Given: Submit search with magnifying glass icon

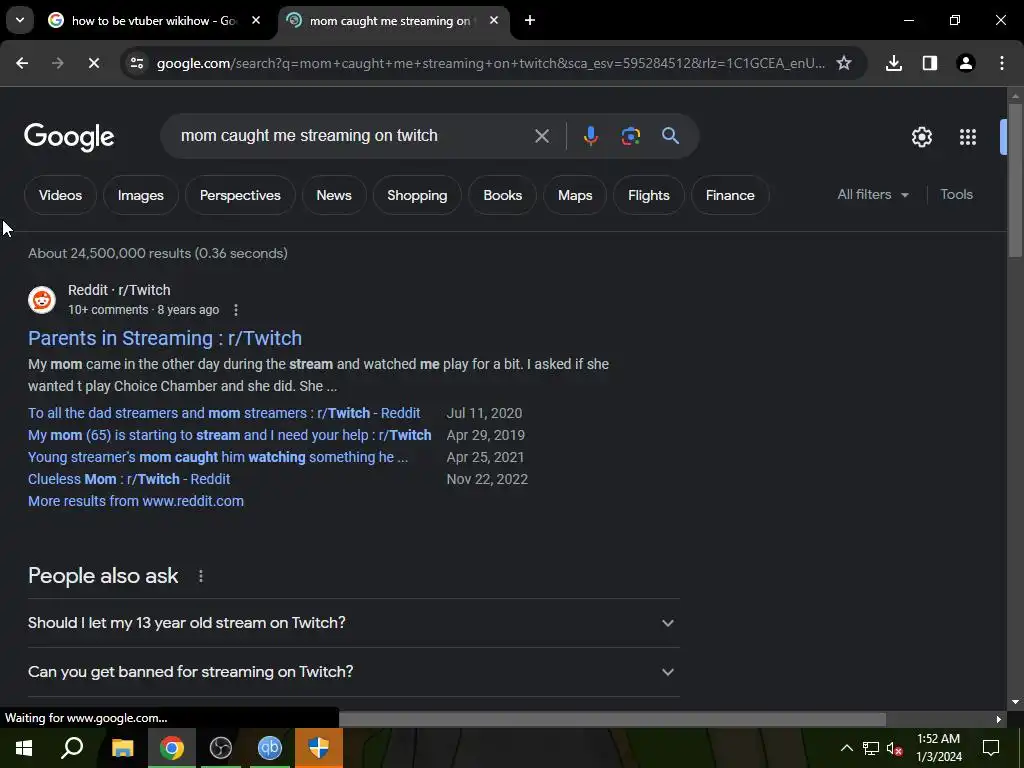Looking at the screenshot, I should [670, 136].
